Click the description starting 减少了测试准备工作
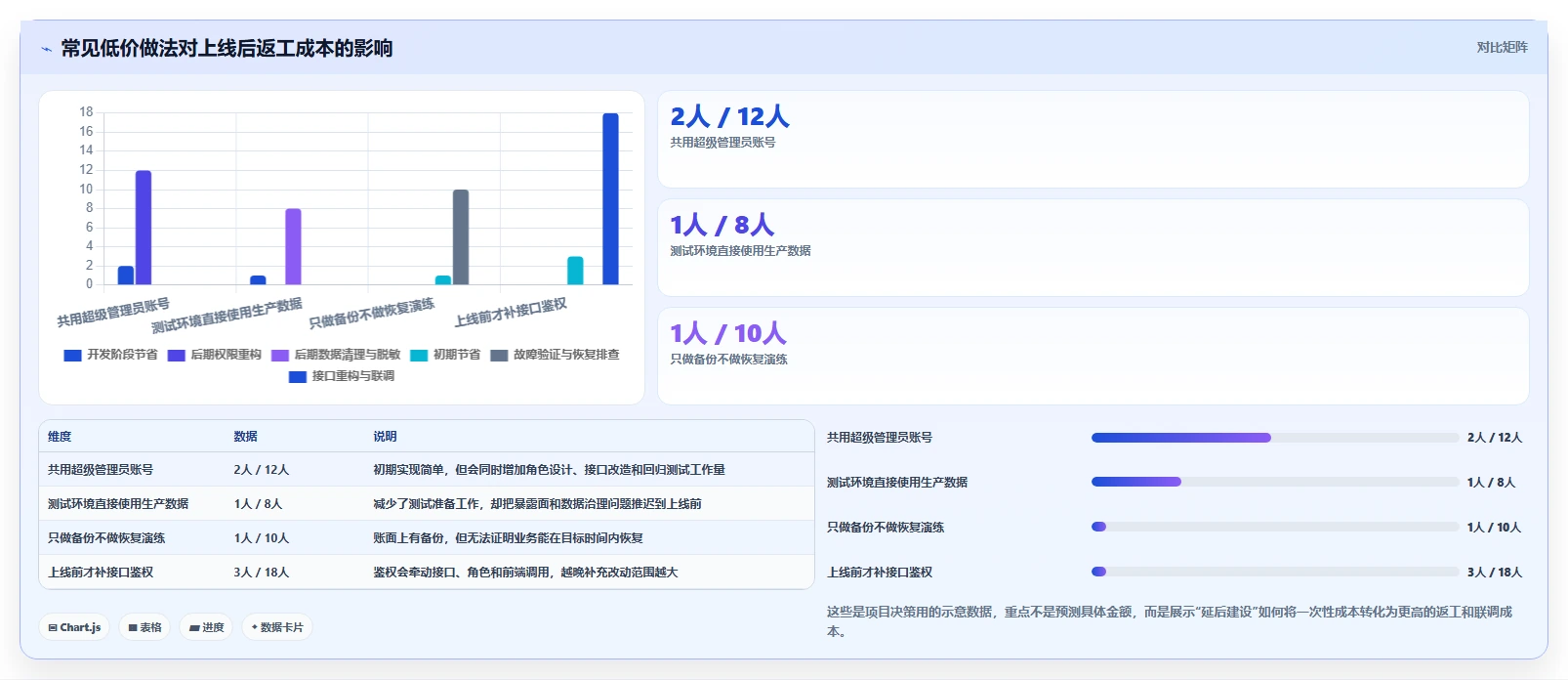1568x680 pixels. point(537,504)
